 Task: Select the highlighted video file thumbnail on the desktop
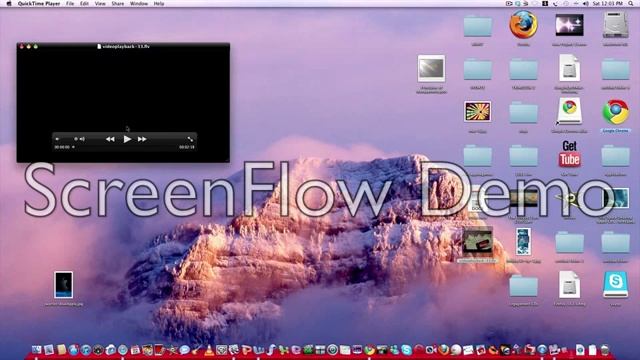point(478,242)
